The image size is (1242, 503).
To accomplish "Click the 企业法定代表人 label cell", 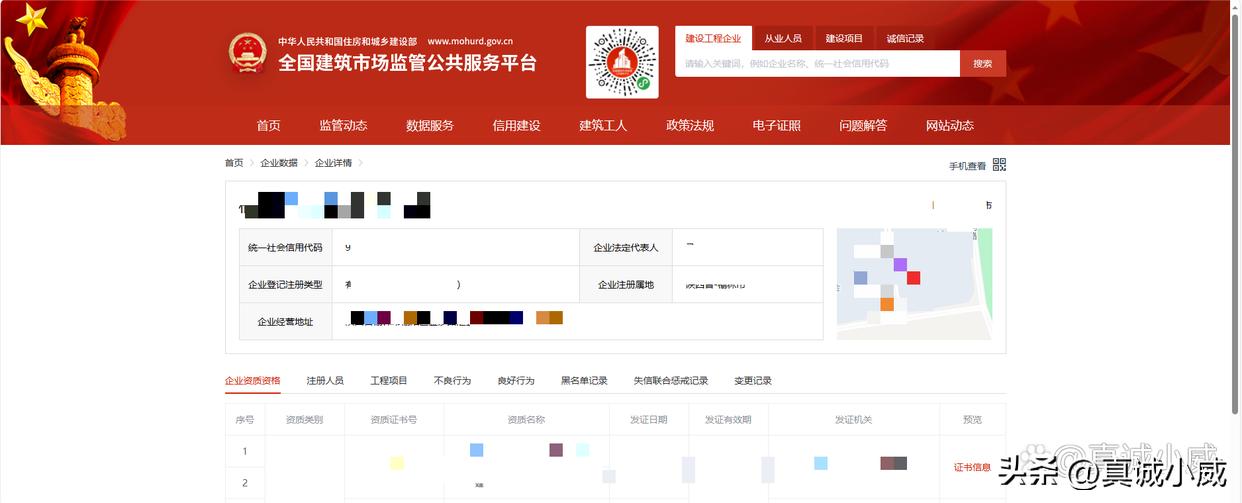I will [626, 247].
